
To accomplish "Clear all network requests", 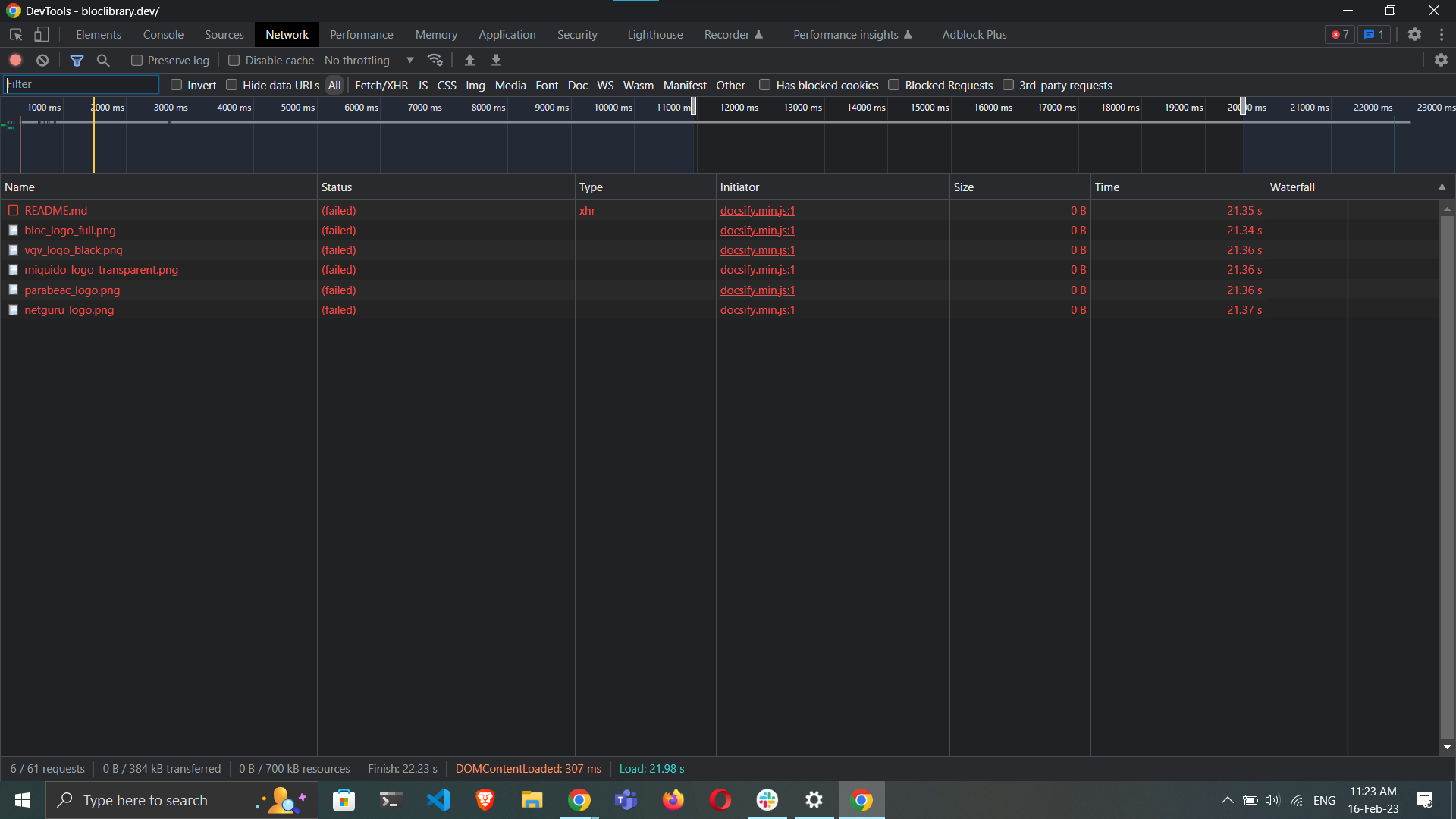I will [x=42, y=60].
